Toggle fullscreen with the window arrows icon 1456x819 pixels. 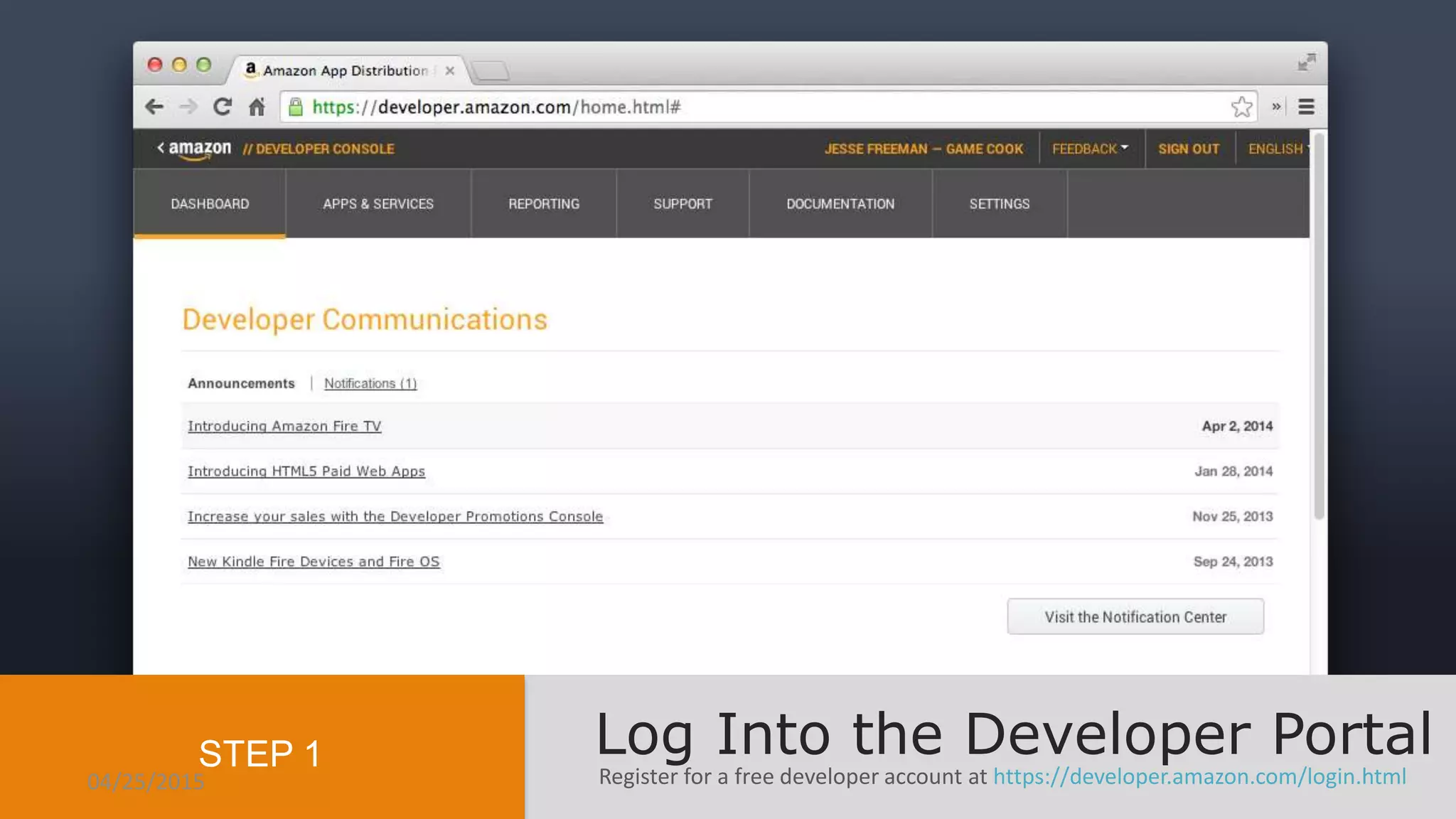(x=1306, y=63)
